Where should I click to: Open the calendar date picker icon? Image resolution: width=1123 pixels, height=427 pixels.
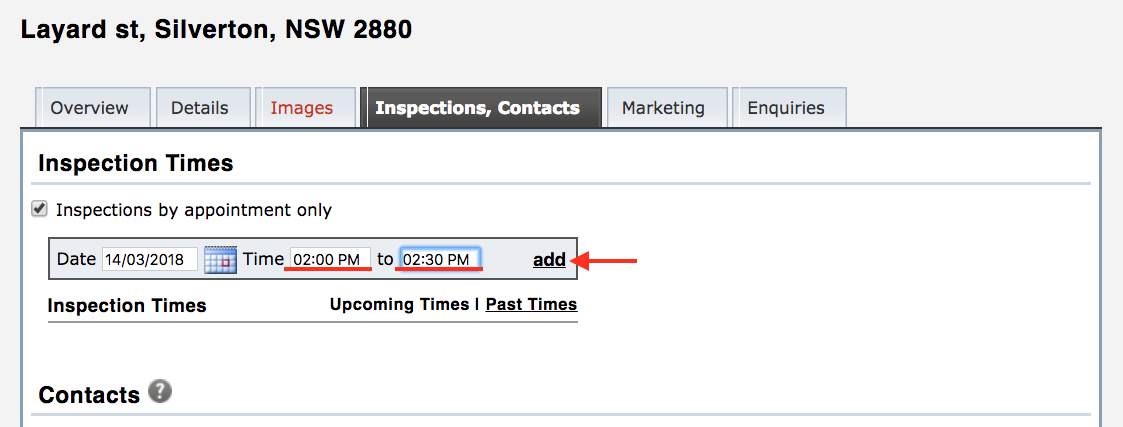coord(219,260)
